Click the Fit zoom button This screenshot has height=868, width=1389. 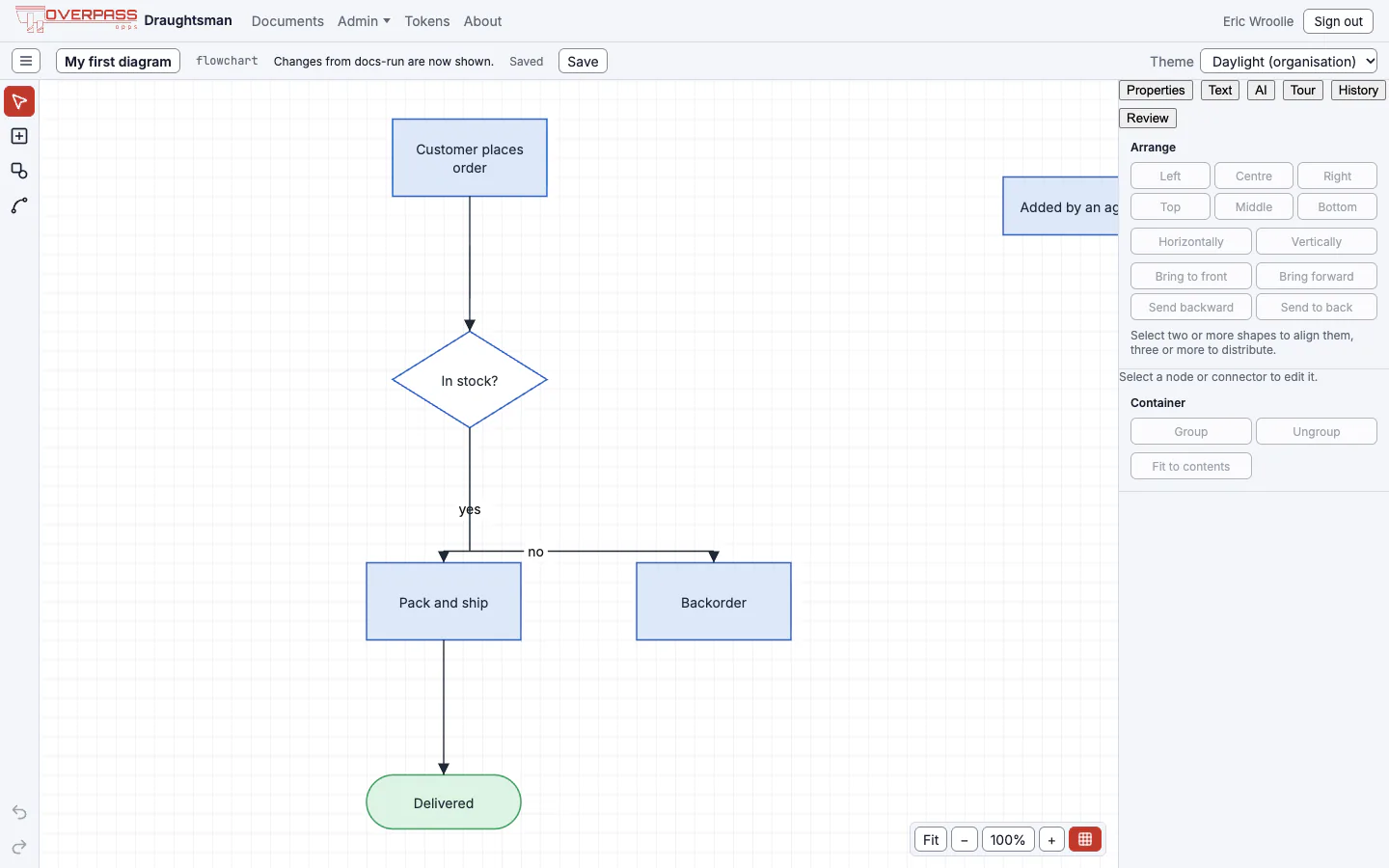(x=931, y=839)
